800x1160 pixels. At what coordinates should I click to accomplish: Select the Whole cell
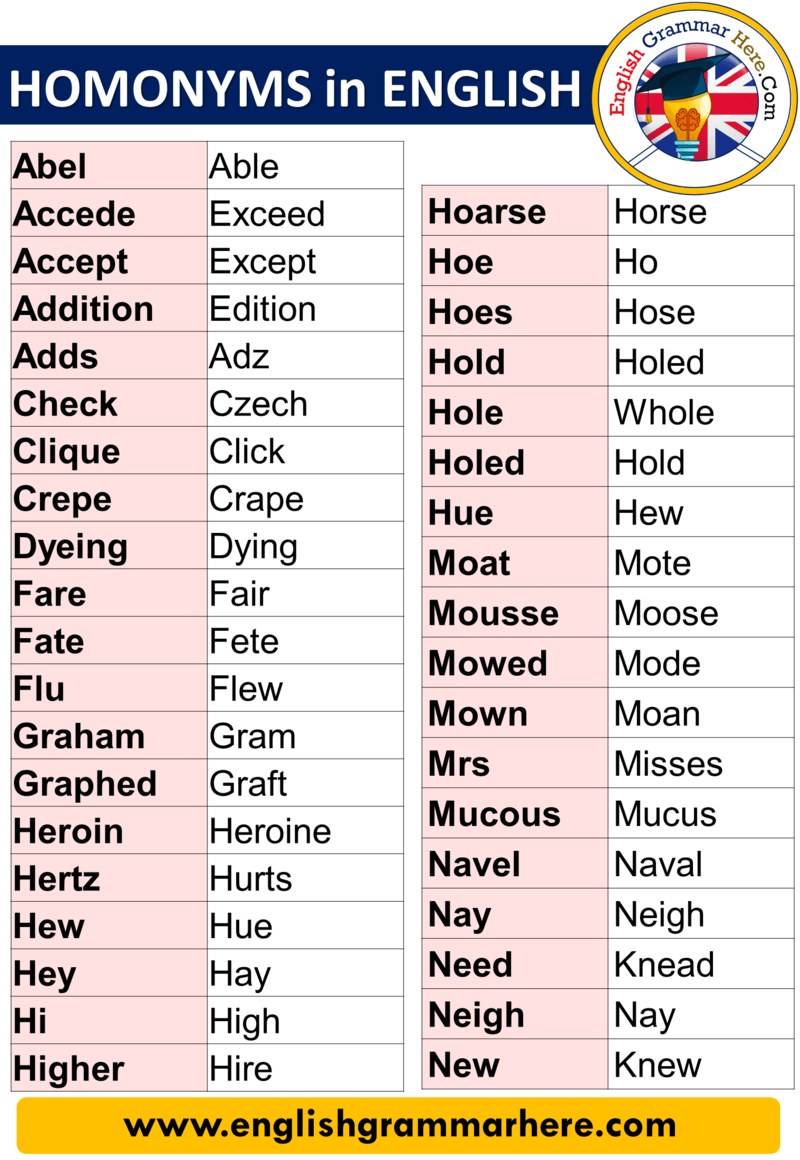tap(701, 412)
